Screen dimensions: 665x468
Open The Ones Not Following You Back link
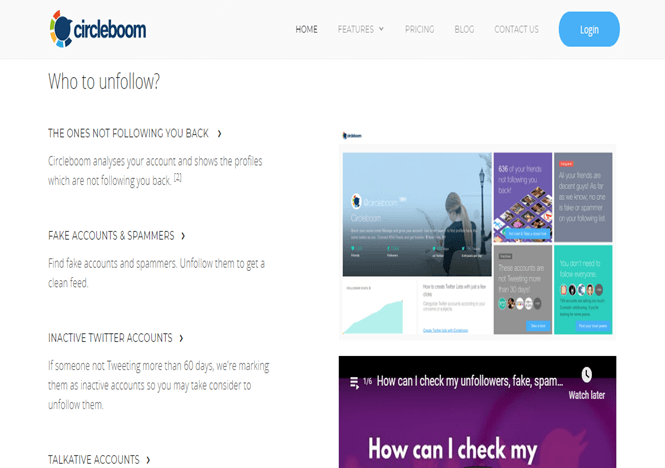[128, 134]
